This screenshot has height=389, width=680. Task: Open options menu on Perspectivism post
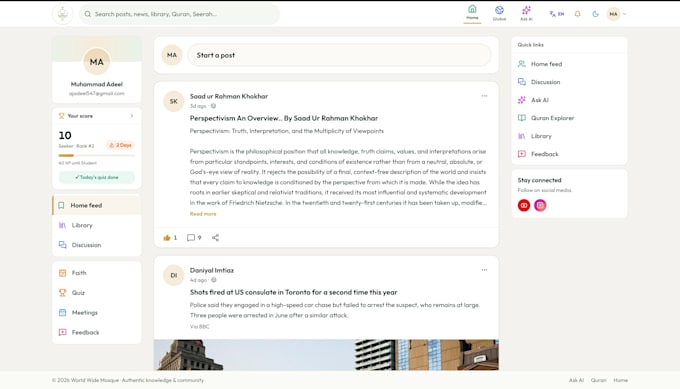(484, 96)
